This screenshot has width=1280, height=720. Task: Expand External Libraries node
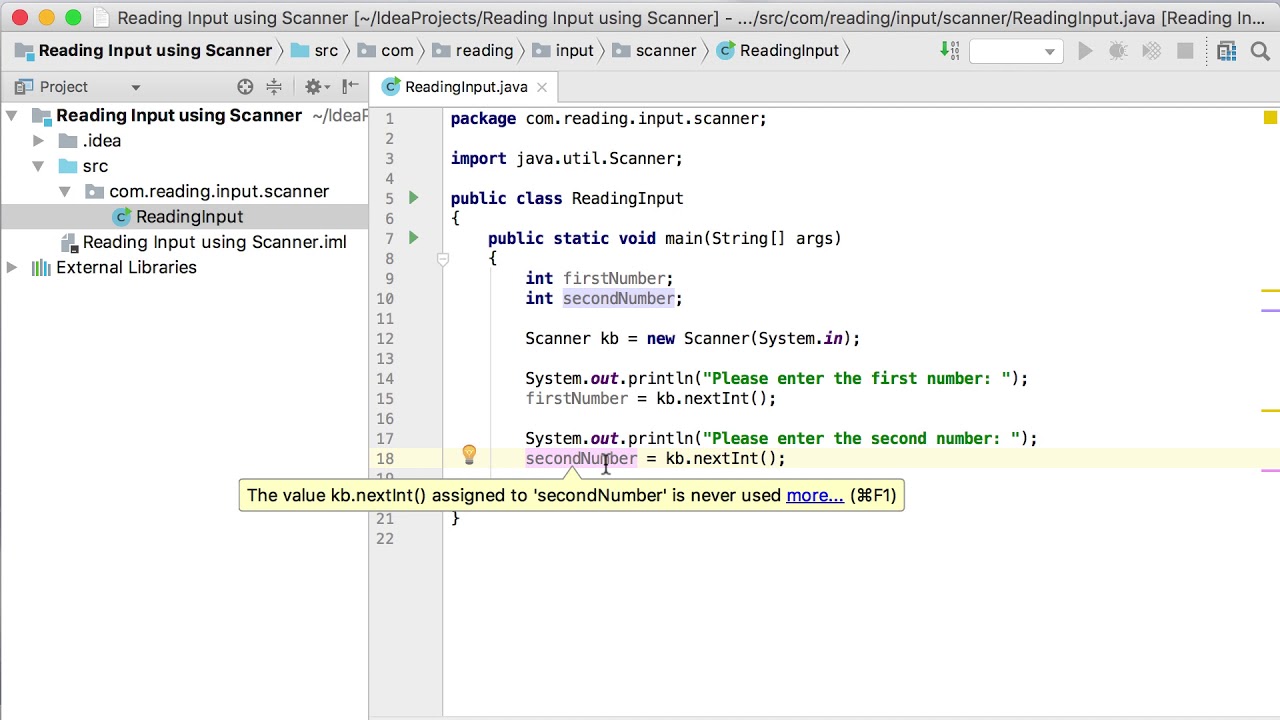(x=12, y=267)
